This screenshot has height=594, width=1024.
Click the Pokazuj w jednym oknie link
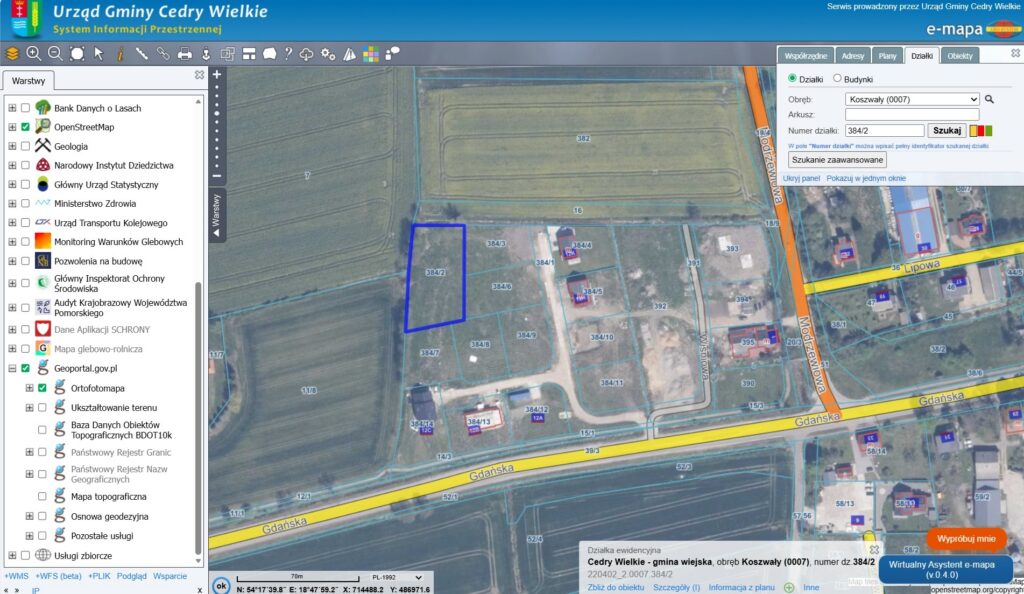click(866, 178)
